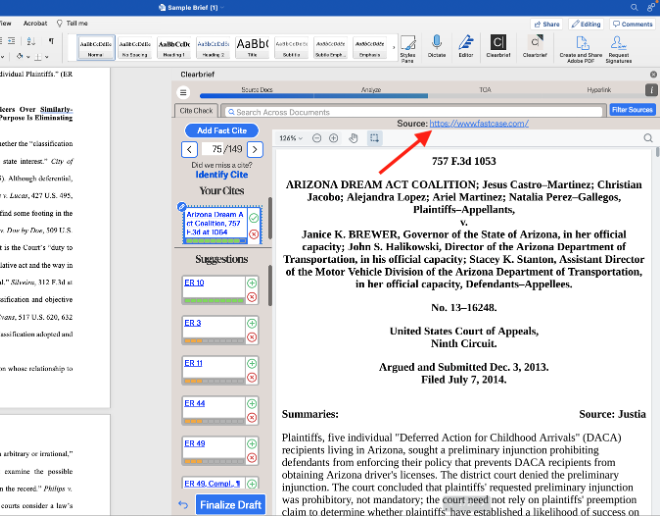The height and width of the screenshot is (516, 660).
Task: Open the fastcase.com source link
Action: [479, 123]
